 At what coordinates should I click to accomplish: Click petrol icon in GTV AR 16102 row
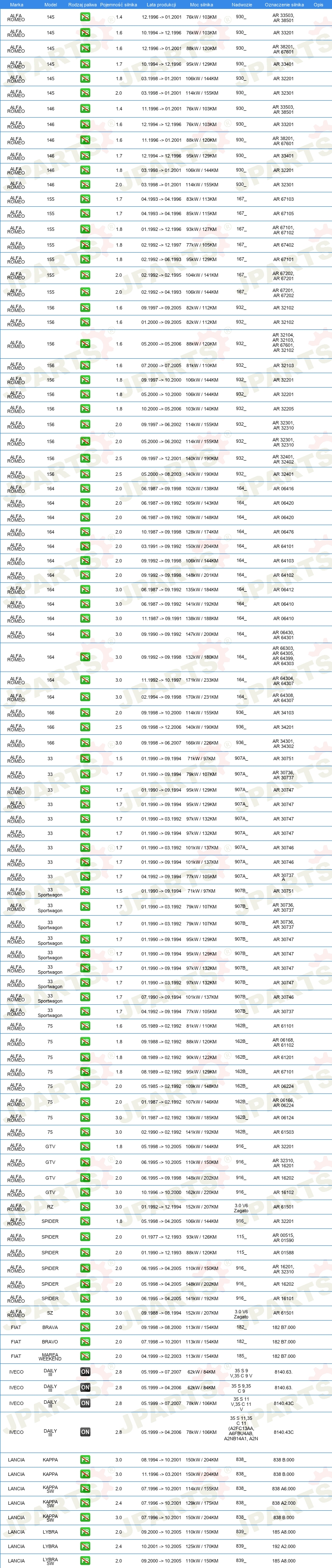pos(84,1192)
